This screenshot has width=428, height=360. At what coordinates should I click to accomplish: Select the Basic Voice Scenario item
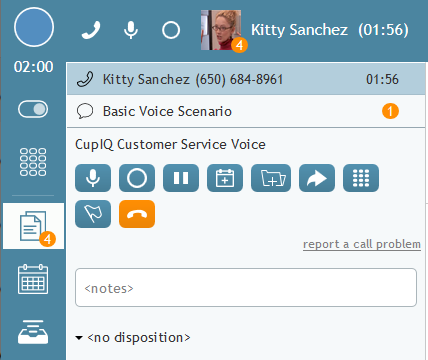point(246,111)
